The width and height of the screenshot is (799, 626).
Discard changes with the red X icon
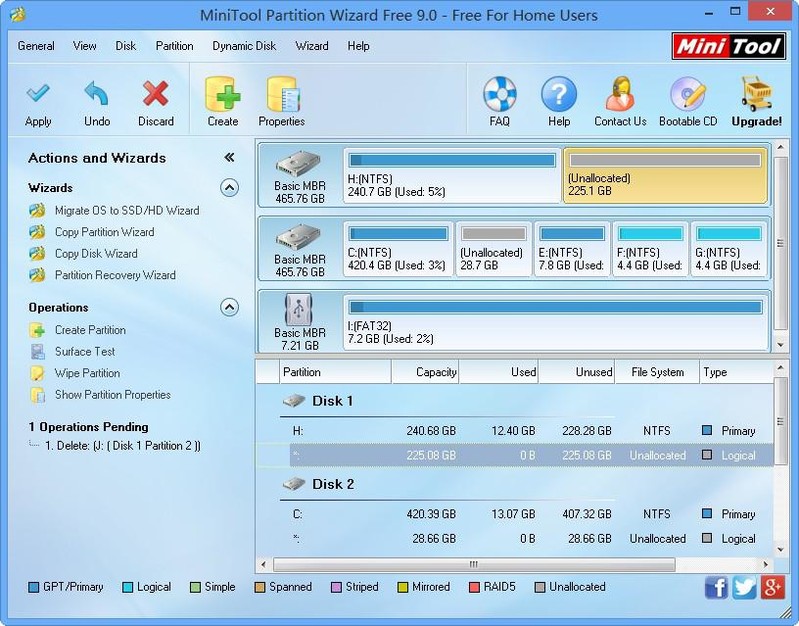tap(156, 95)
